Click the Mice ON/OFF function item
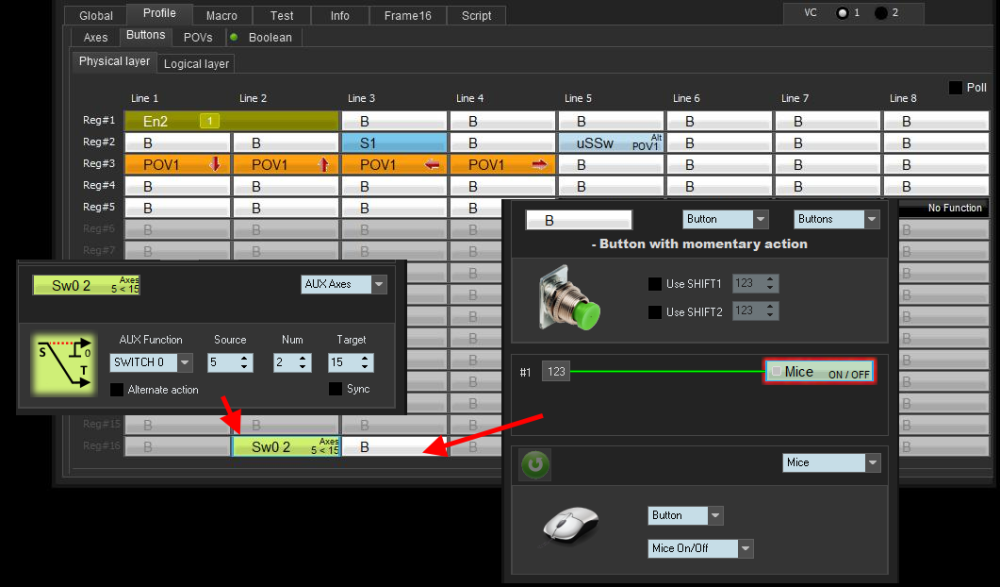The width and height of the screenshot is (1000, 587). (x=820, y=371)
